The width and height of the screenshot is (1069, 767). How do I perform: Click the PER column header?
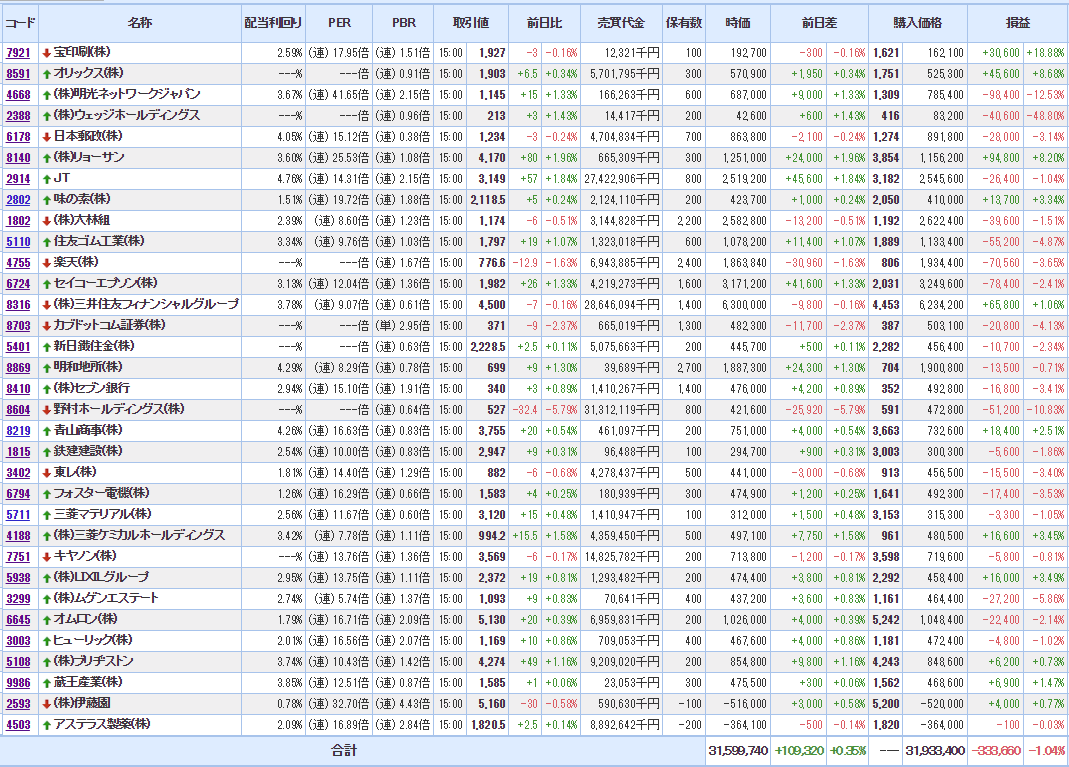coord(339,22)
